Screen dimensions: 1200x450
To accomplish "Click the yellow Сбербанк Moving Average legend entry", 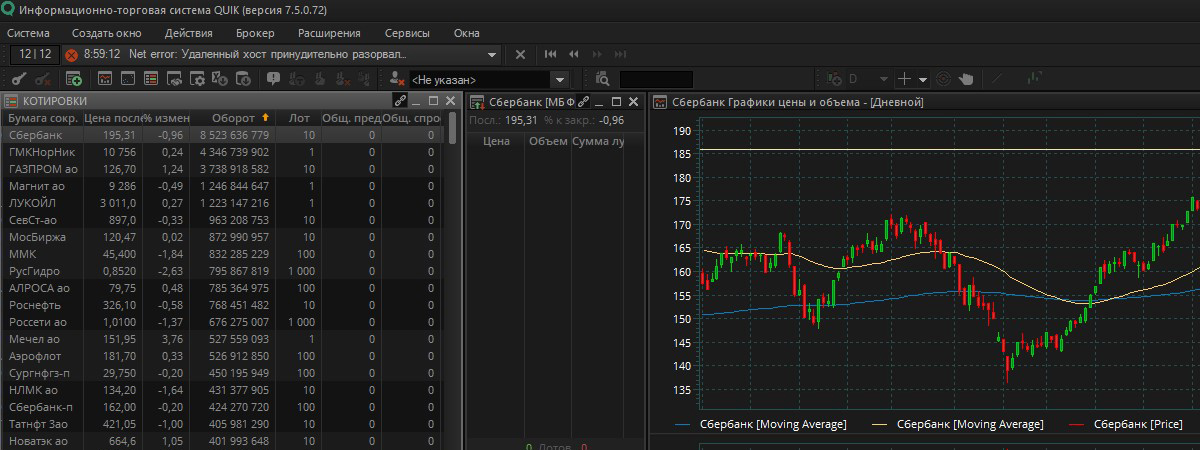I will tap(958, 424).
